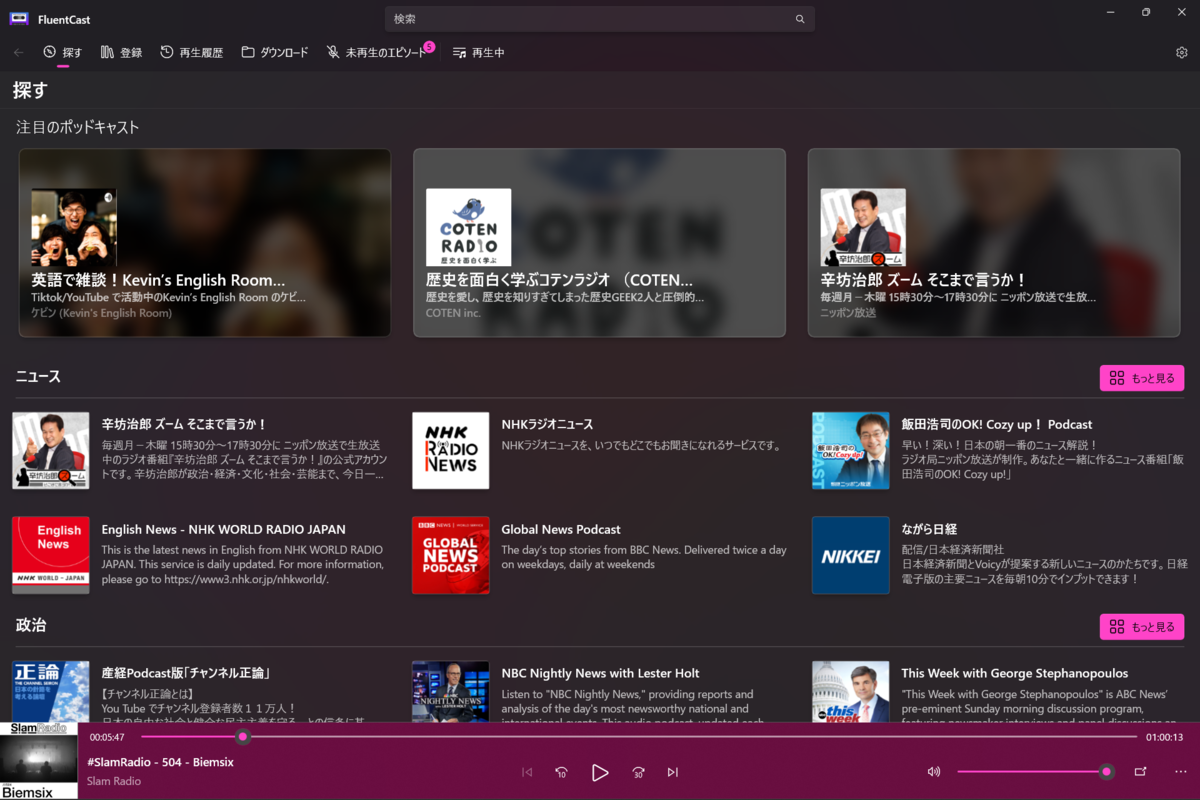Click the elapsed time 00:05:47
This screenshot has height=800, width=1200.
pos(107,737)
